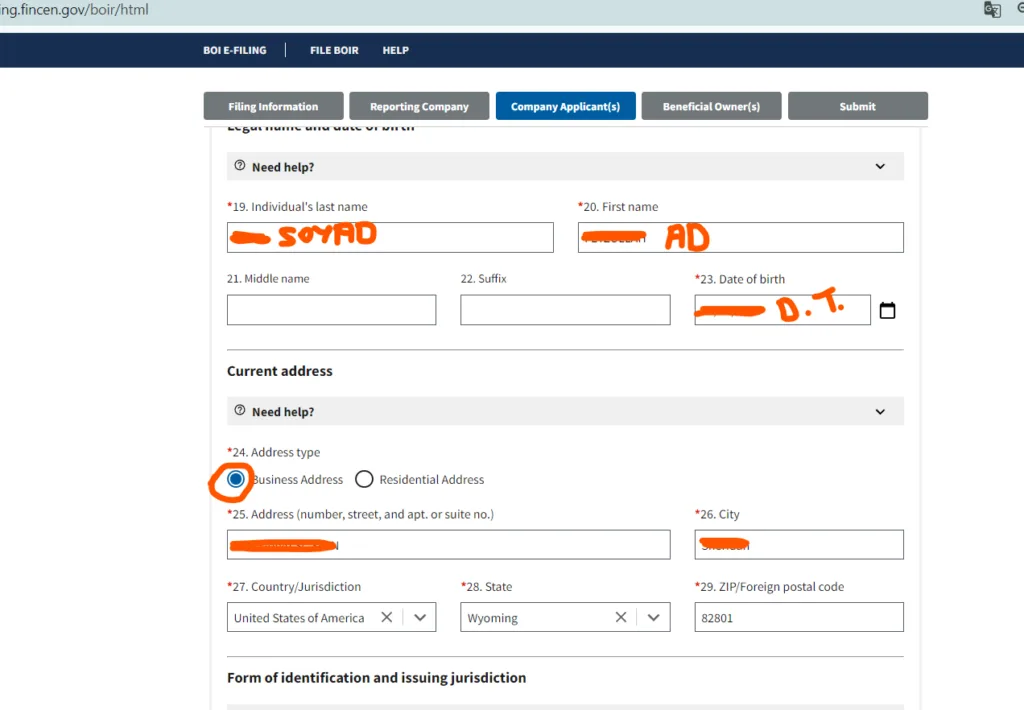Clear the United States of America country selection
This screenshot has height=710, width=1024.
tap(387, 618)
